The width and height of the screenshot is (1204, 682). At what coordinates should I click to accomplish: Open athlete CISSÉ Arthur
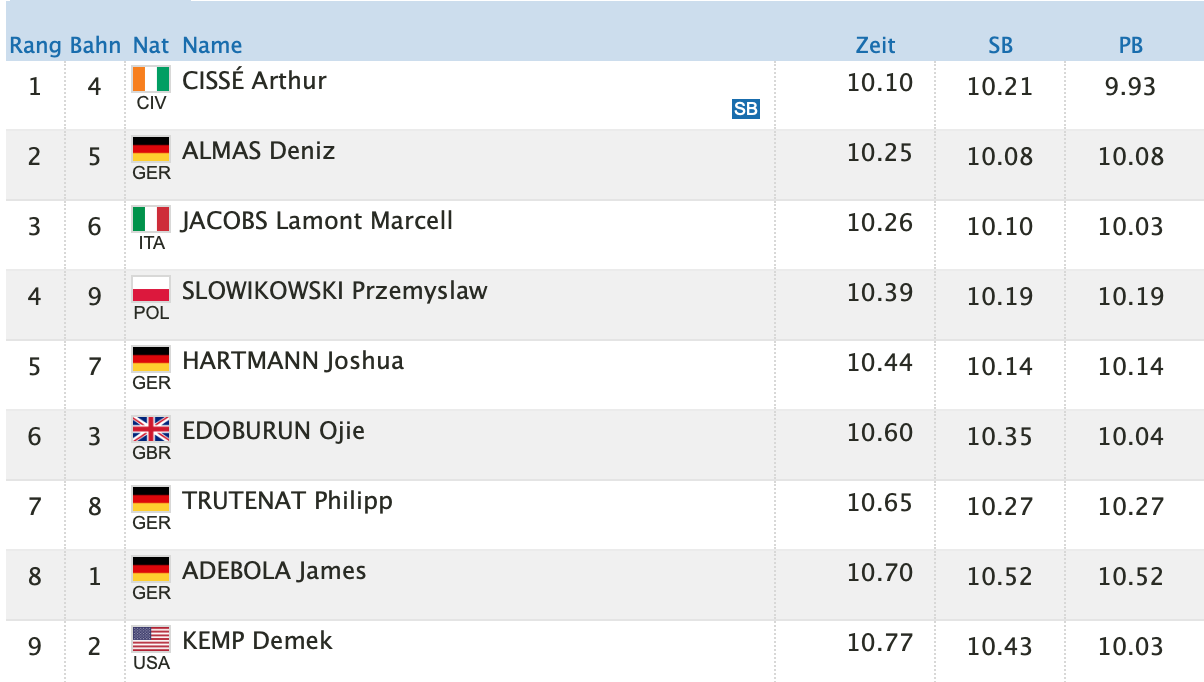click(x=254, y=80)
